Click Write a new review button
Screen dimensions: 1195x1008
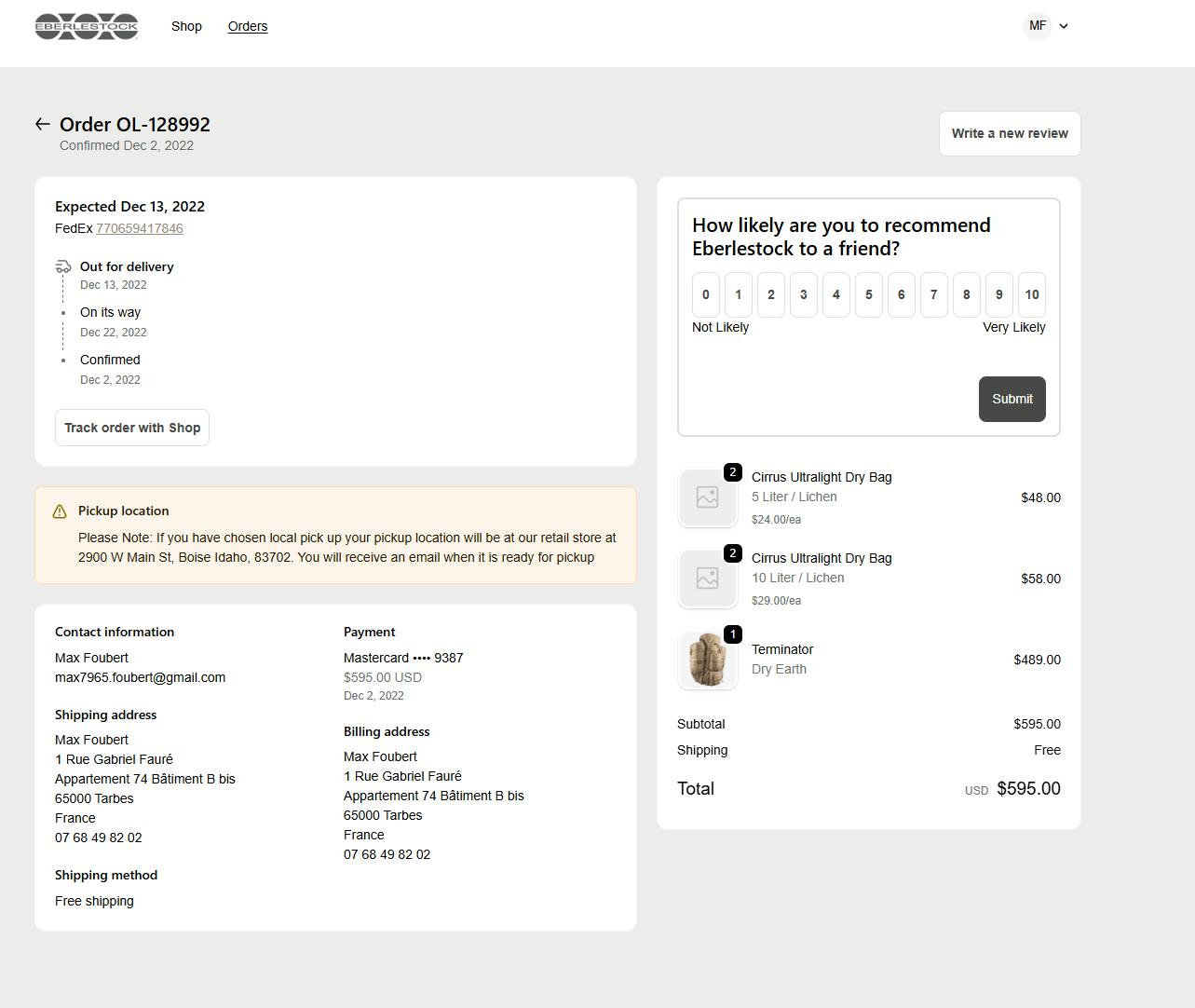pyautogui.click(x=1010, y=133)
